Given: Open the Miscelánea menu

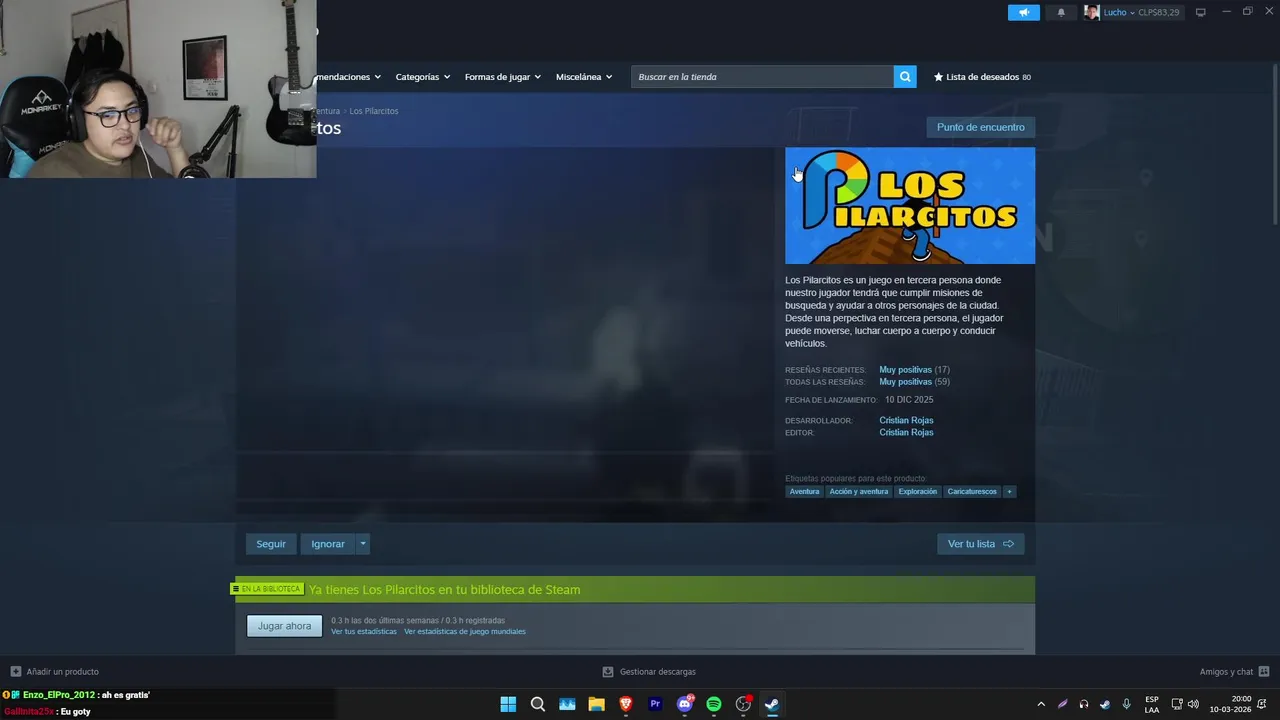Looking at the screenshot, I should [x=584, y=77].
